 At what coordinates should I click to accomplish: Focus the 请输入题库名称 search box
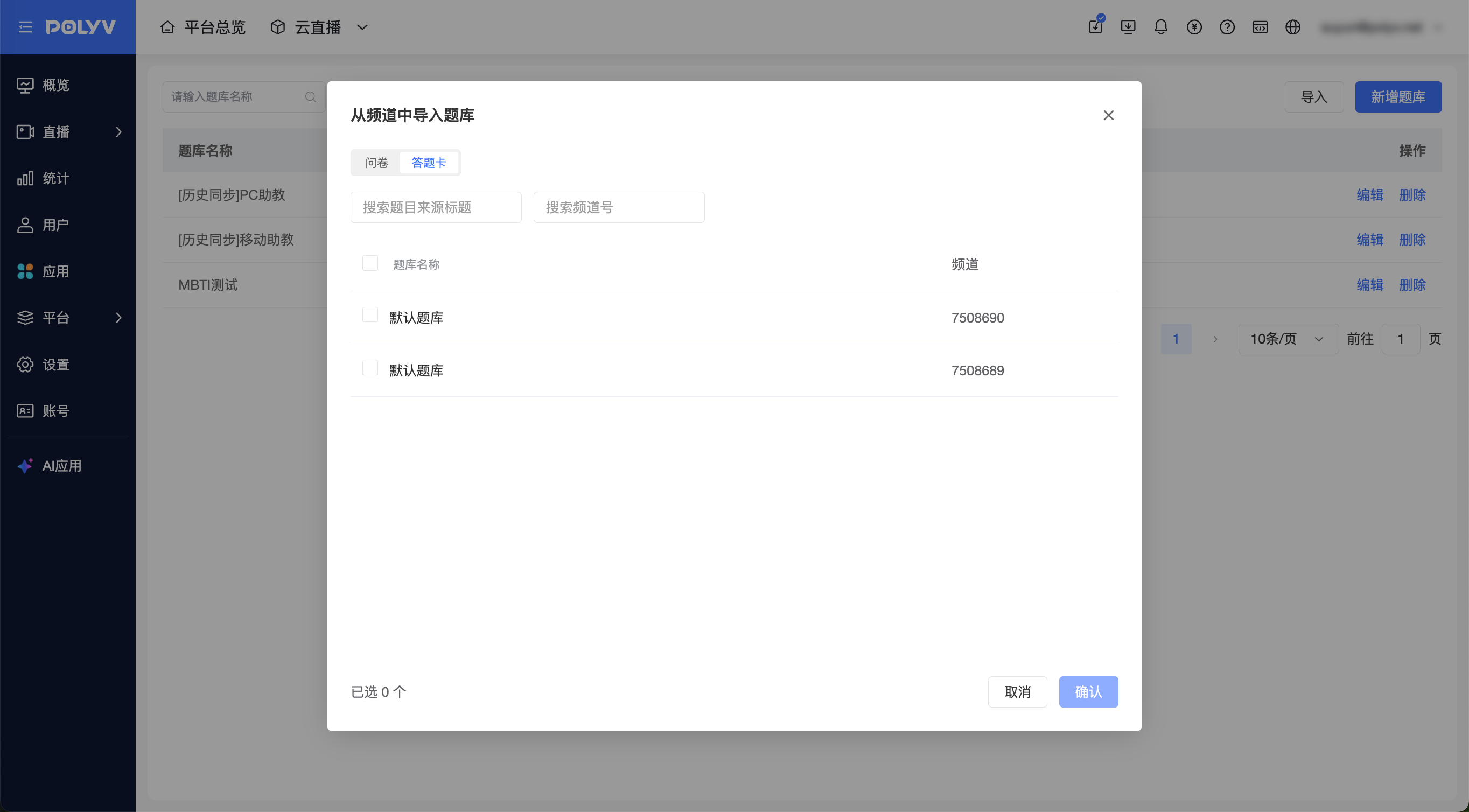coord(243,97)
